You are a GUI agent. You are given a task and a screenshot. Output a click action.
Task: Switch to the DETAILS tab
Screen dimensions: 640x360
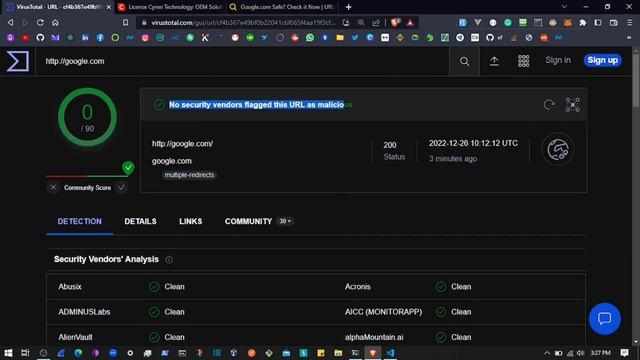point(140,222)
